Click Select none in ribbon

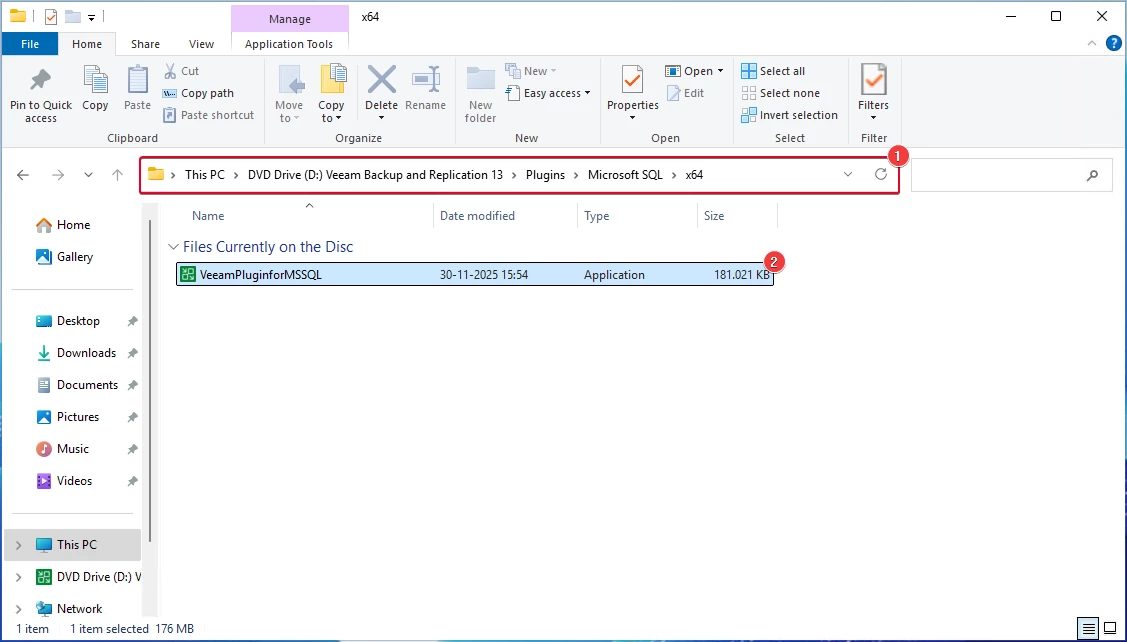pos(781,93)
